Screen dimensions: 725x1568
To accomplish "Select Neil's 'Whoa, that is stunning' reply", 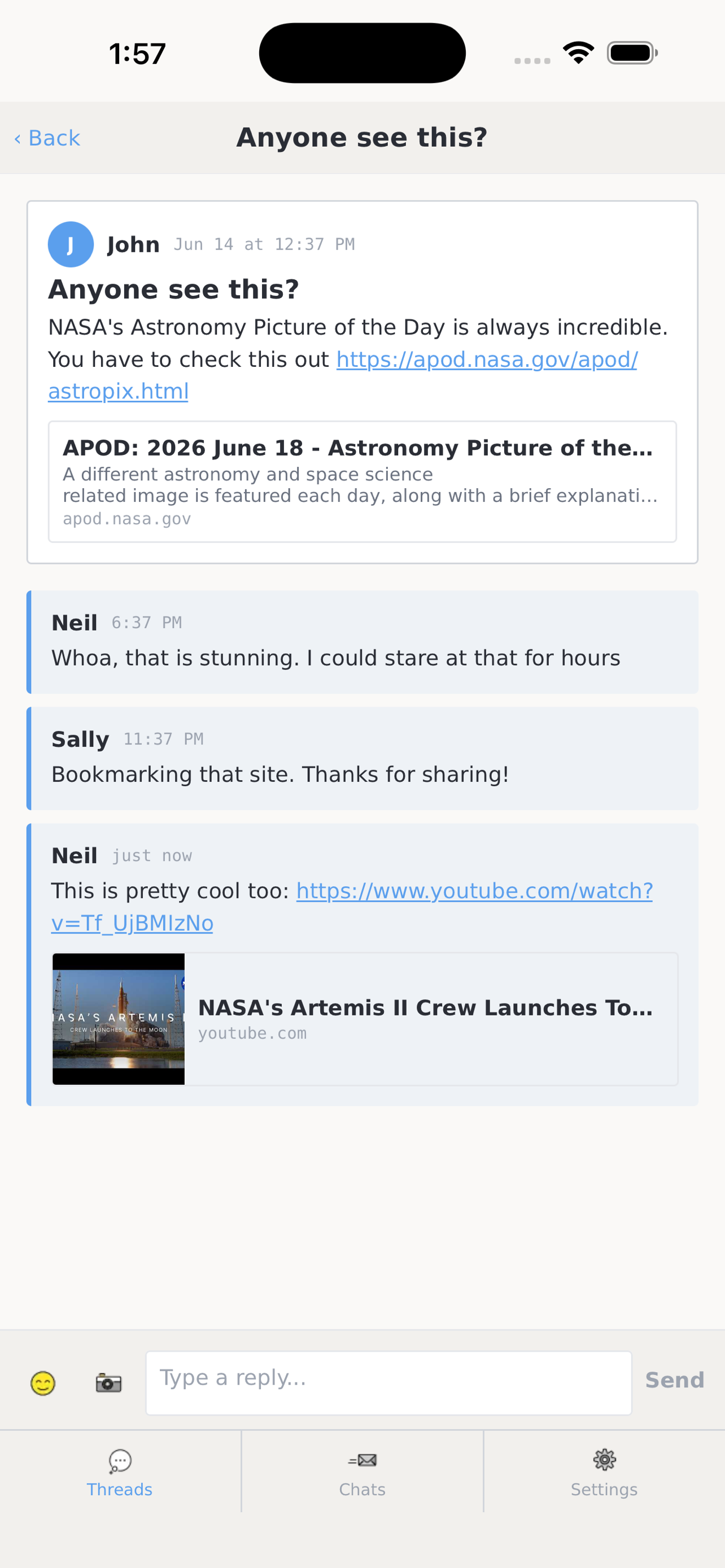I will (x=362, y=642).
